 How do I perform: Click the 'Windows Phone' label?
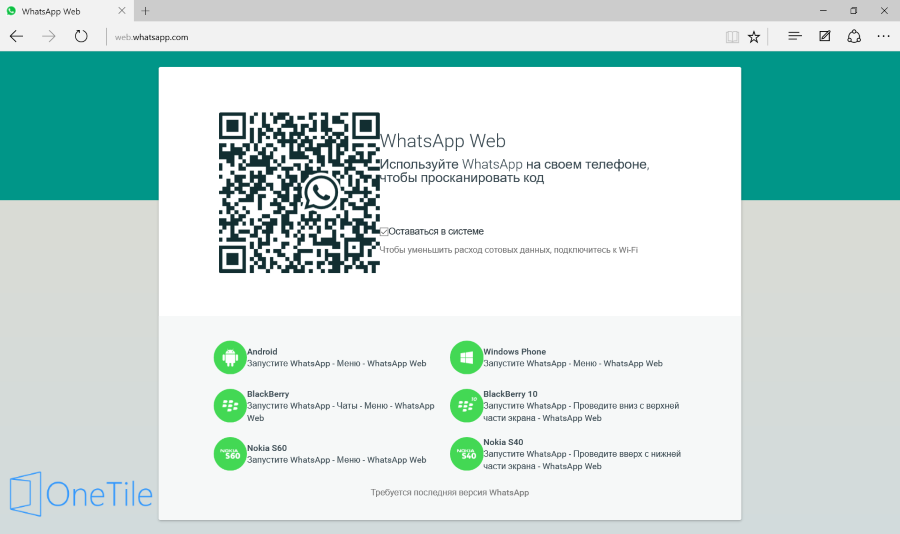[514, 351]
